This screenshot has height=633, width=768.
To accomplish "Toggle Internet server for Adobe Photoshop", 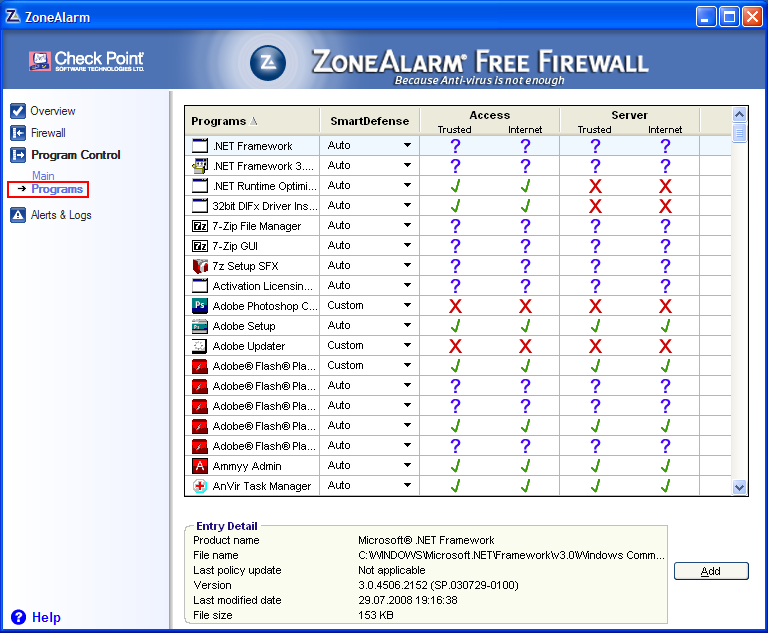I will pyautogui.click(x=665, y=306).
